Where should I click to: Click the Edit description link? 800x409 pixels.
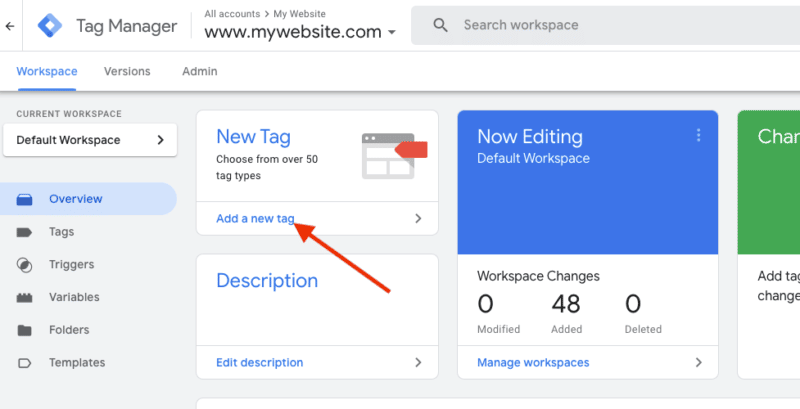pos(260,363)
